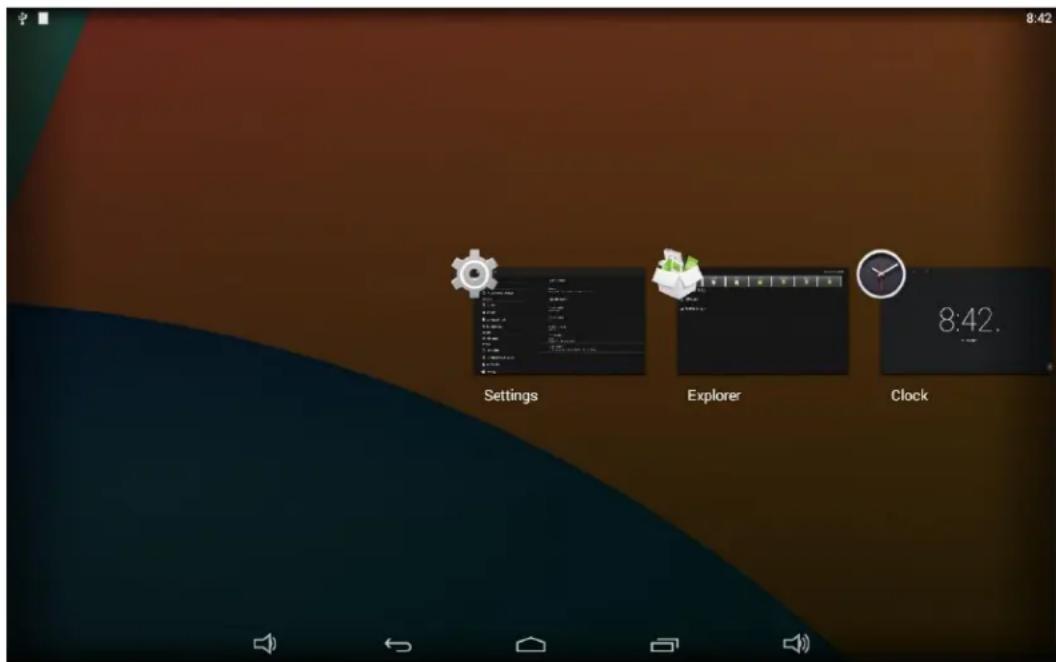This screenshot has height=662, width=1056.
Task: Click the Explorer label
Action: (x=714, y=395)
